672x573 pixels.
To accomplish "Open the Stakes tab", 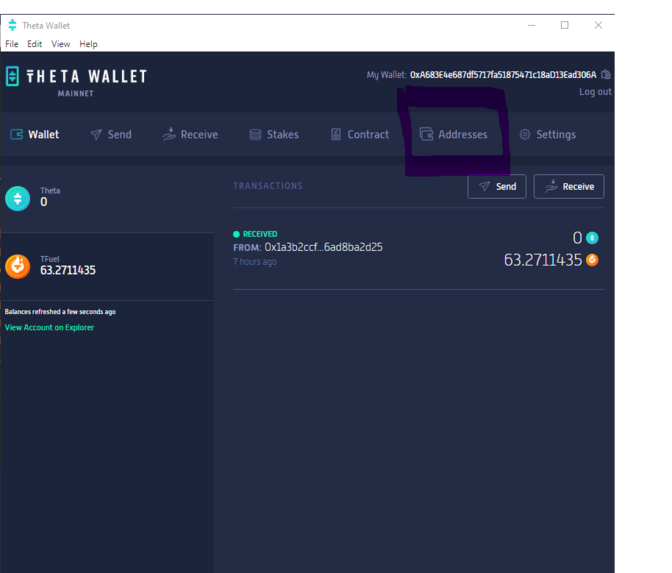I will pyautogui.click(x=274, y=135).
